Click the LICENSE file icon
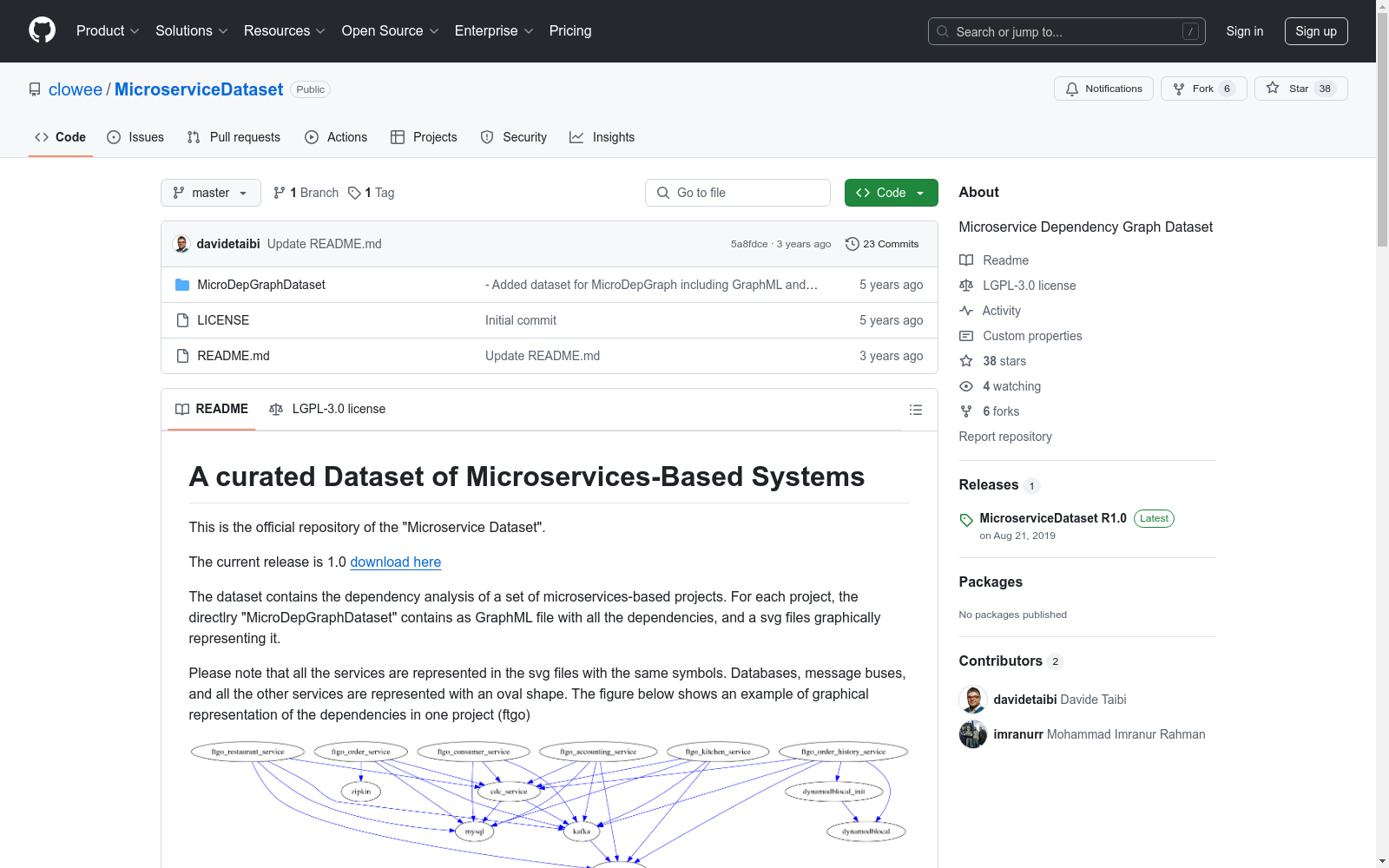 182,320
